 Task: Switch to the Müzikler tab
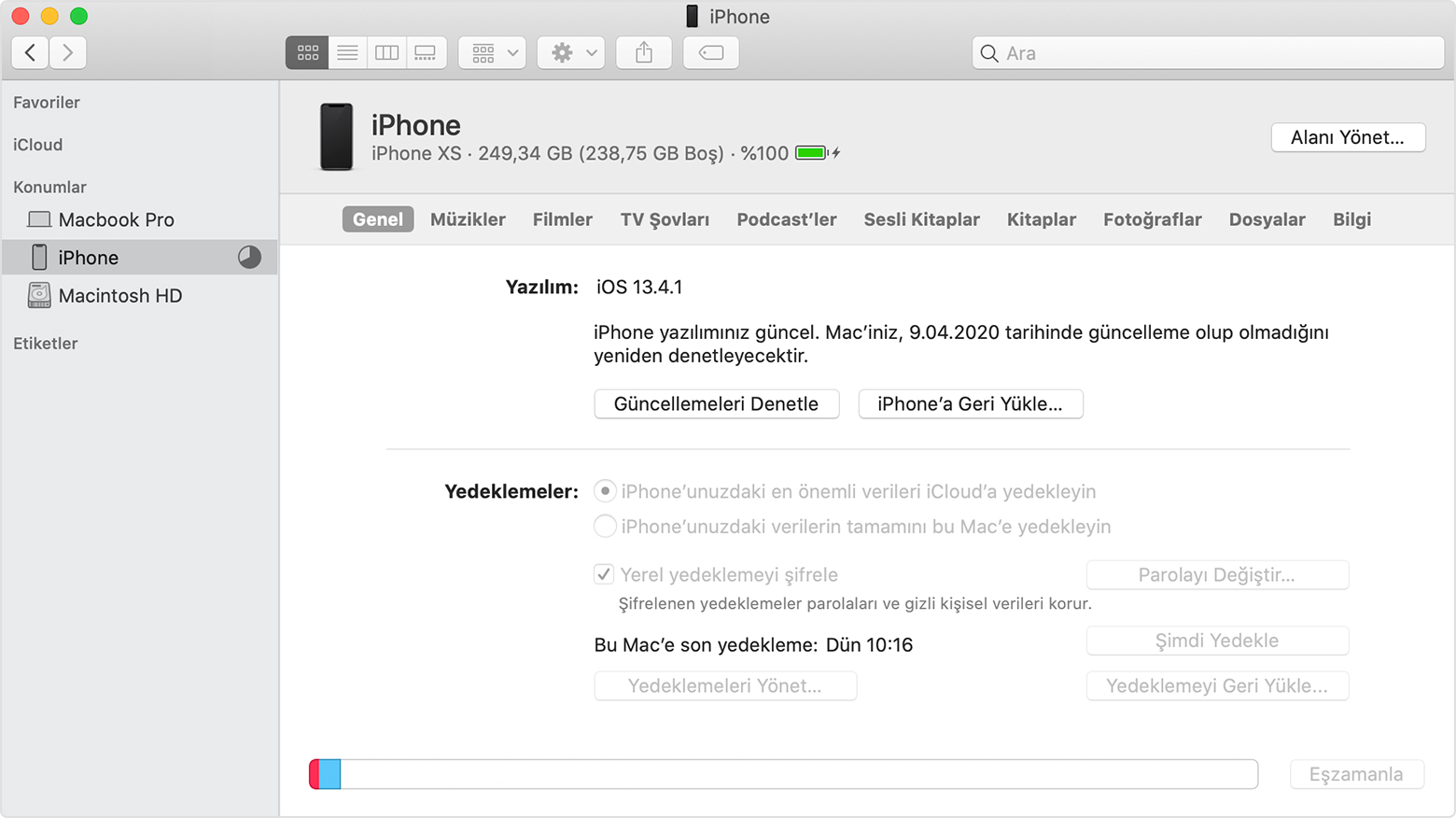468,219
